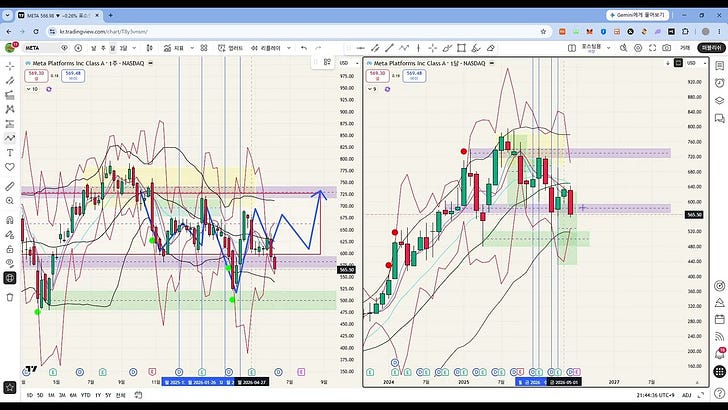Toggle hide all drawings eye icon
The image size is (728, 410).
pyautogui.click(x=10, y=263)
